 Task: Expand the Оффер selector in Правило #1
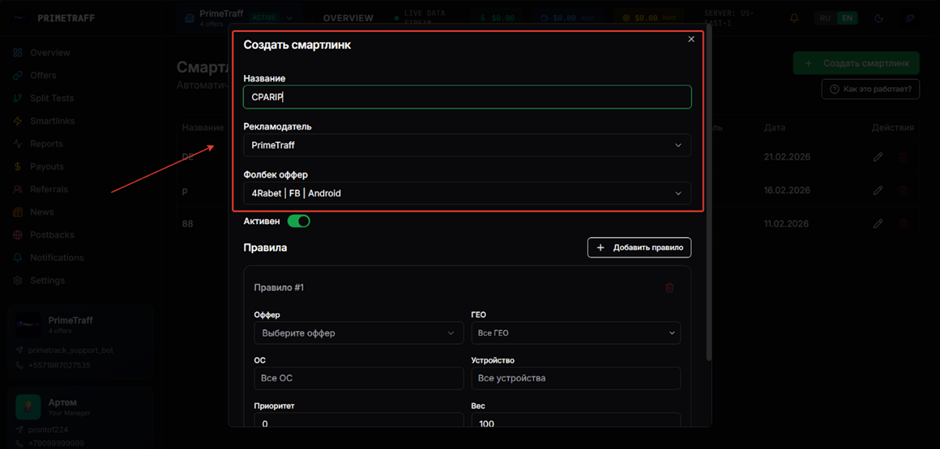[x=358, y=333]
